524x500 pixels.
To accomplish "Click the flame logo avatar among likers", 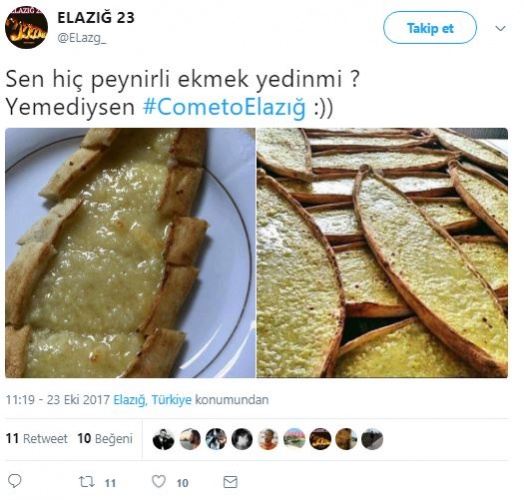I will pos(320,439).
